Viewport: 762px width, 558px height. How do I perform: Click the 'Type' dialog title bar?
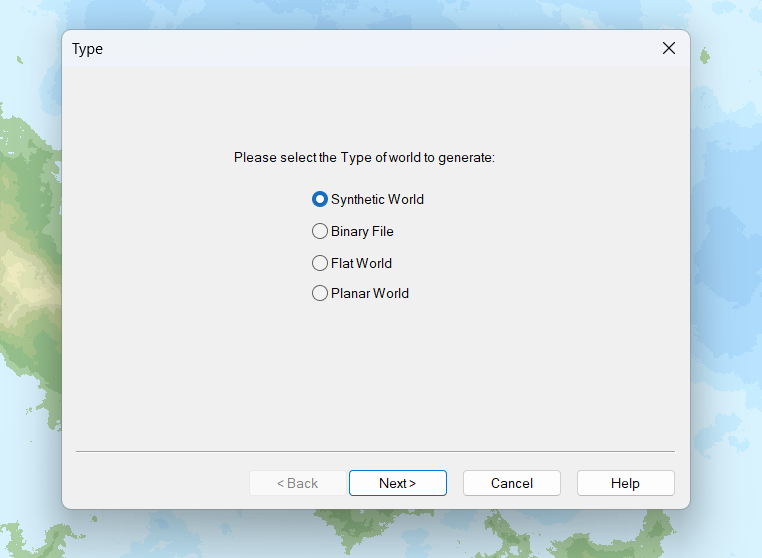click(350, 48)
